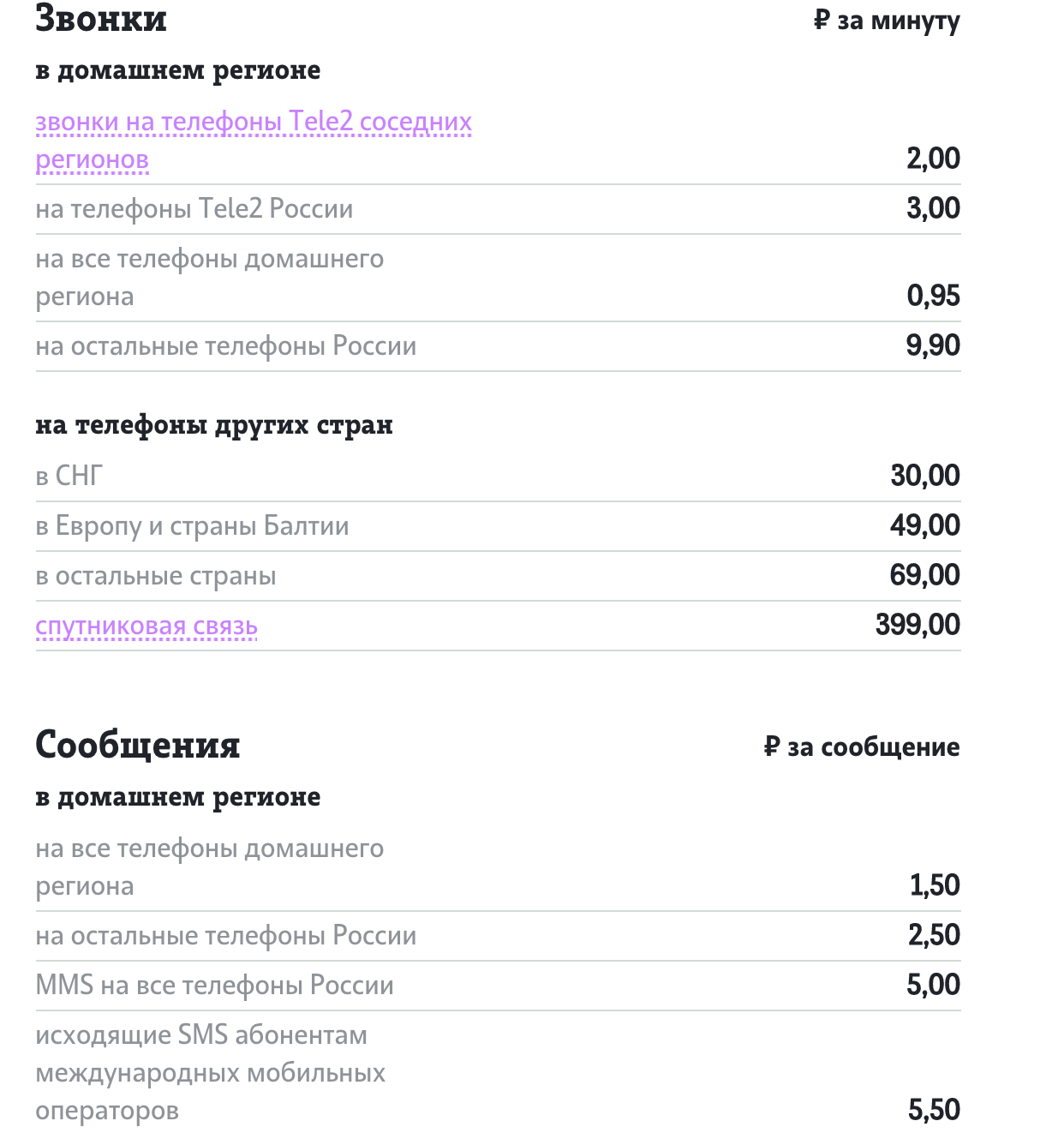The image size is (1064, 1133).
Task: Select the 'MMS на все телефоны России' label
Action: point(215,986)
